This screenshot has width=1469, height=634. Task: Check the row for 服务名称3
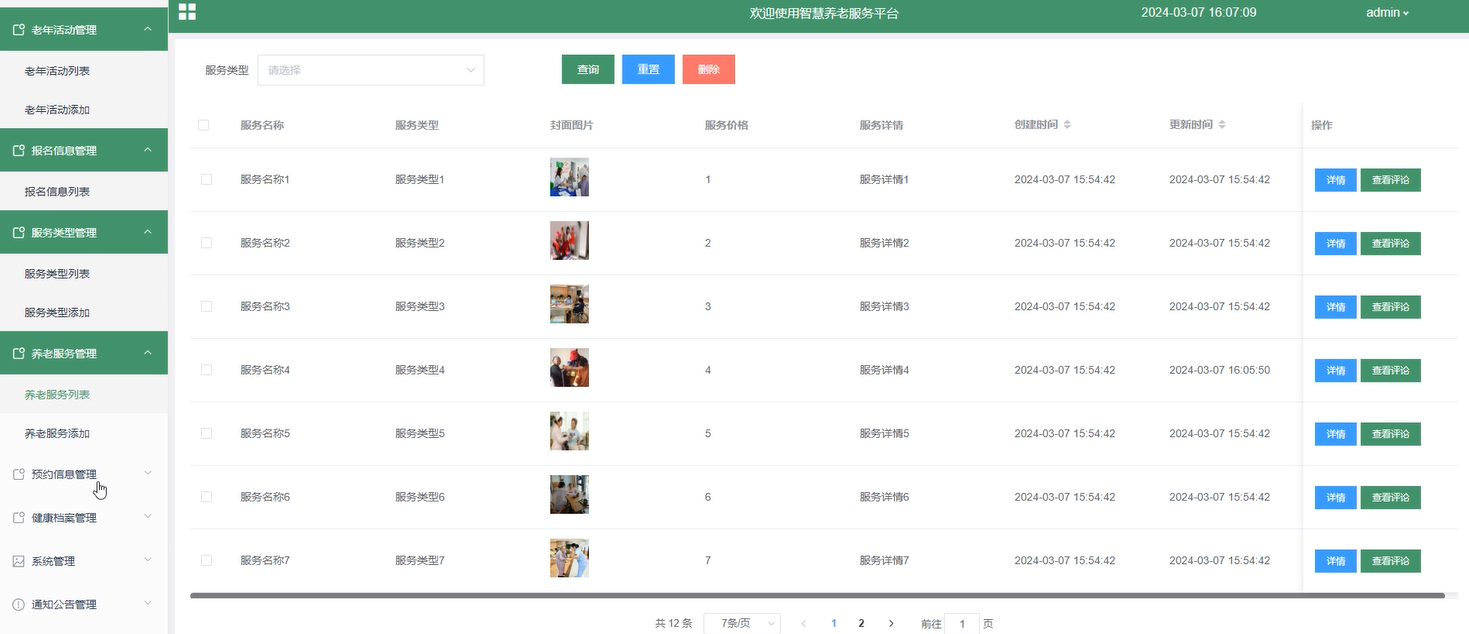[207, 306]
